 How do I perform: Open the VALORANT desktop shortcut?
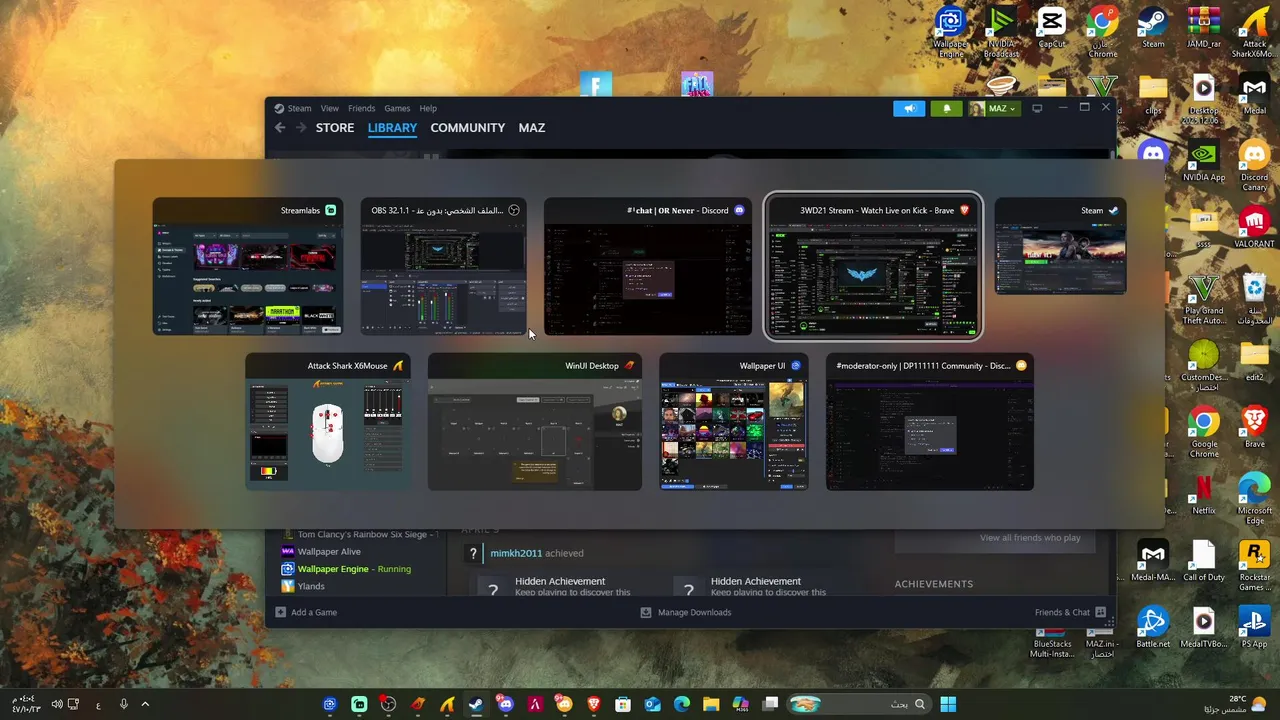tap(1254, 228)
